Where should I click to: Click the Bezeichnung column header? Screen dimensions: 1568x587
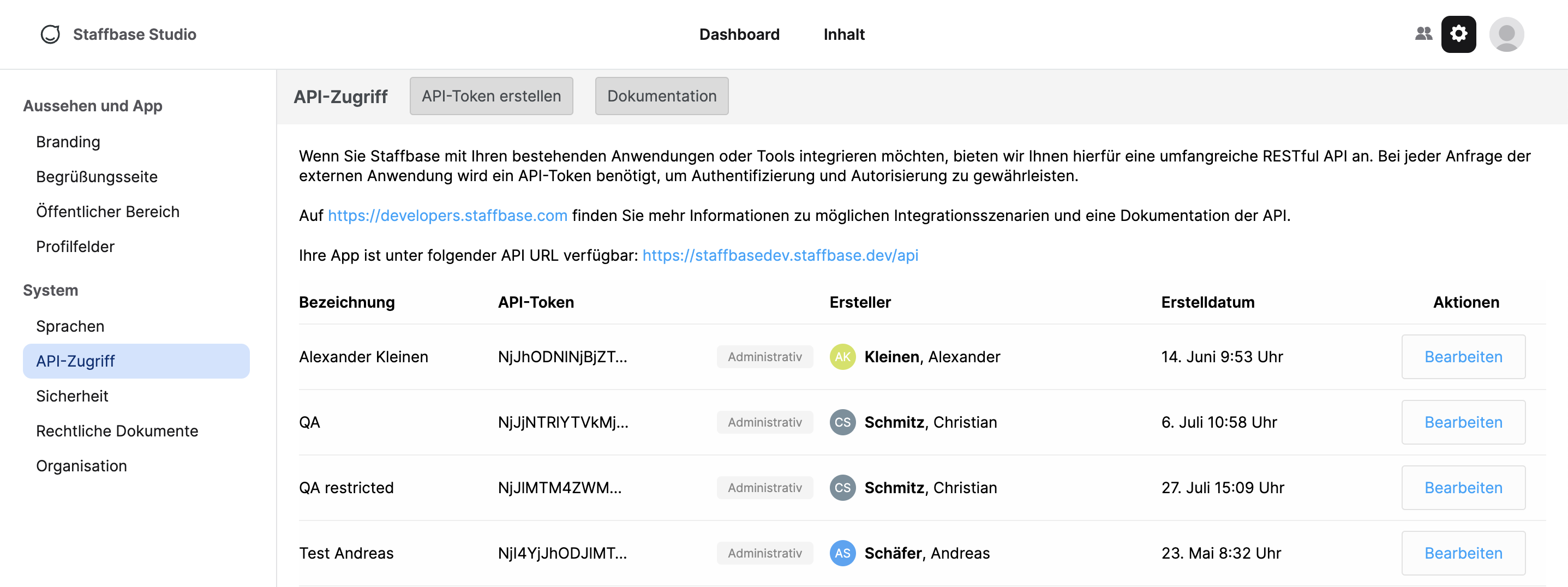347,303
